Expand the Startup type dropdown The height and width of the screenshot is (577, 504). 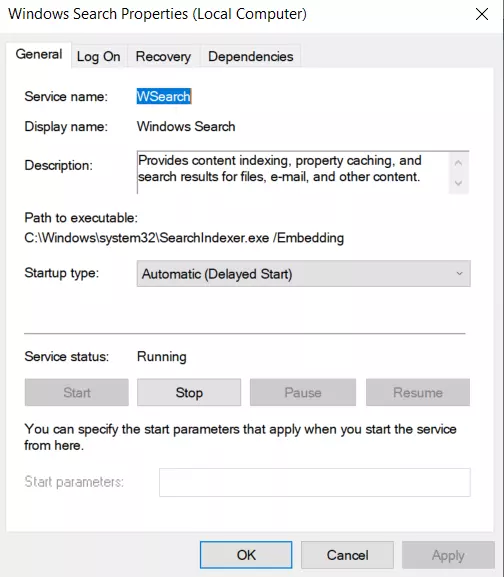click(x=304, y=274)
